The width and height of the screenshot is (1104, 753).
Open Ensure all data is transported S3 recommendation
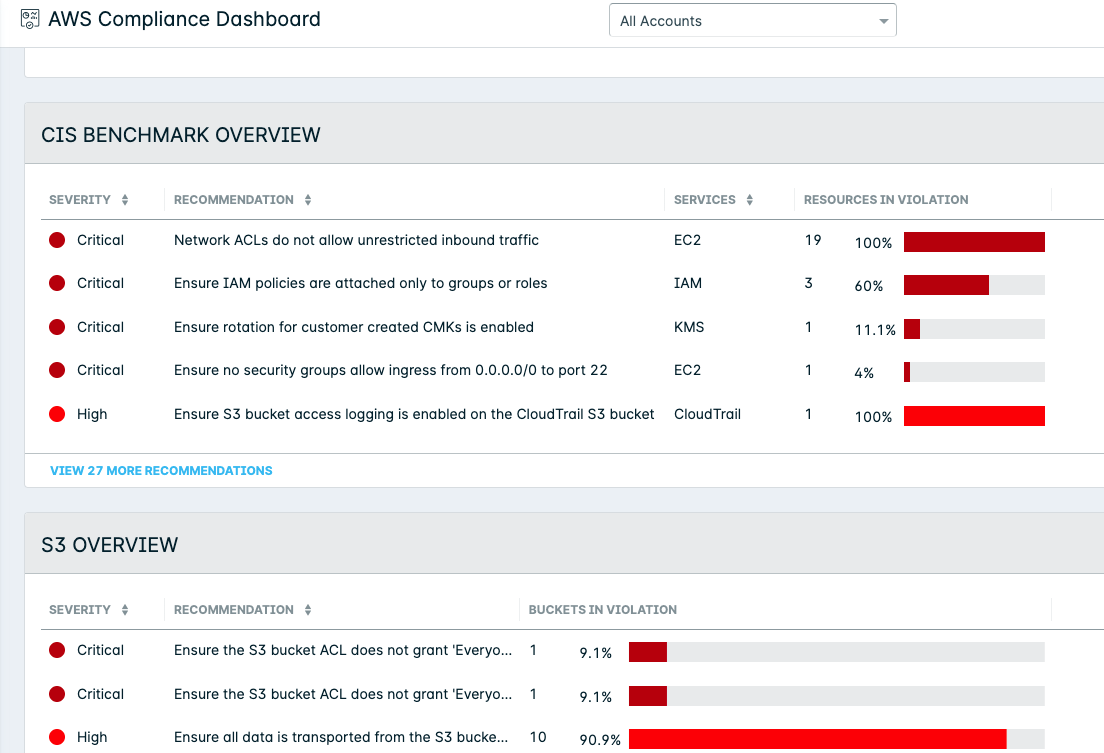tap(341, 737)
